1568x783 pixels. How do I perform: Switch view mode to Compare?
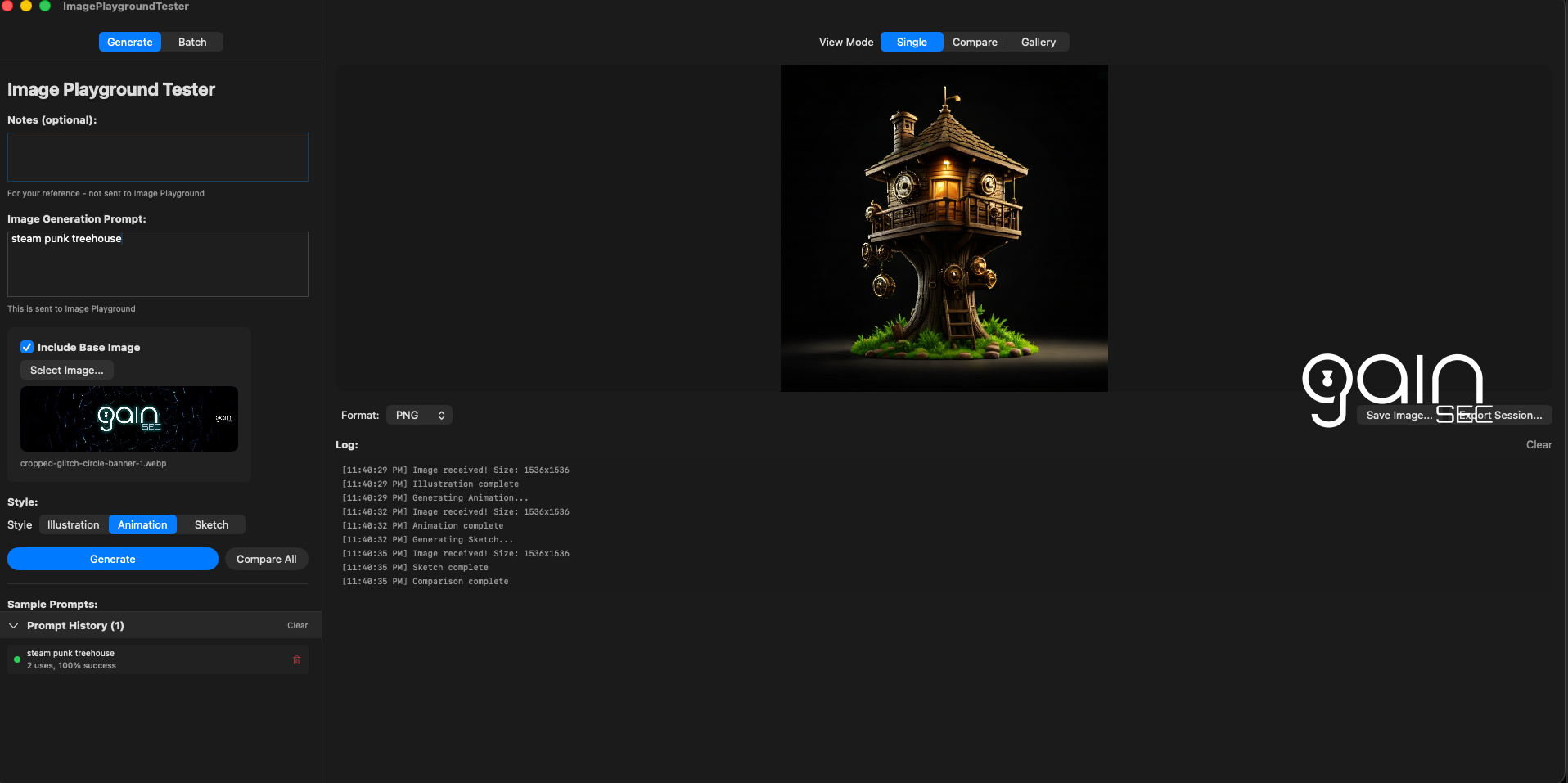975,42
